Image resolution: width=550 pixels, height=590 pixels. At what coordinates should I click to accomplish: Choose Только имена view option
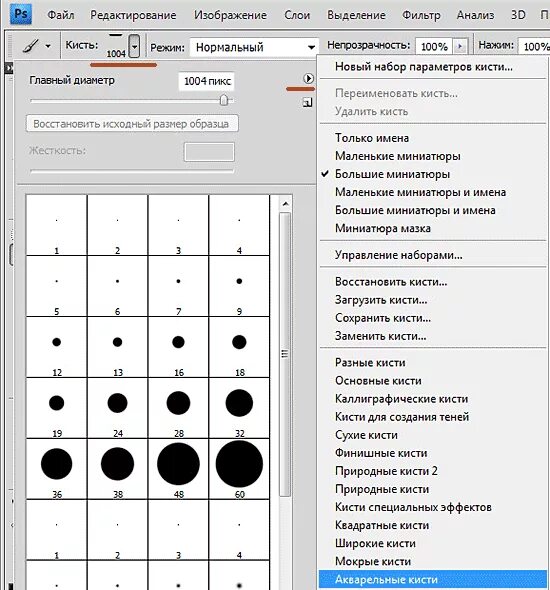[372, 138]
